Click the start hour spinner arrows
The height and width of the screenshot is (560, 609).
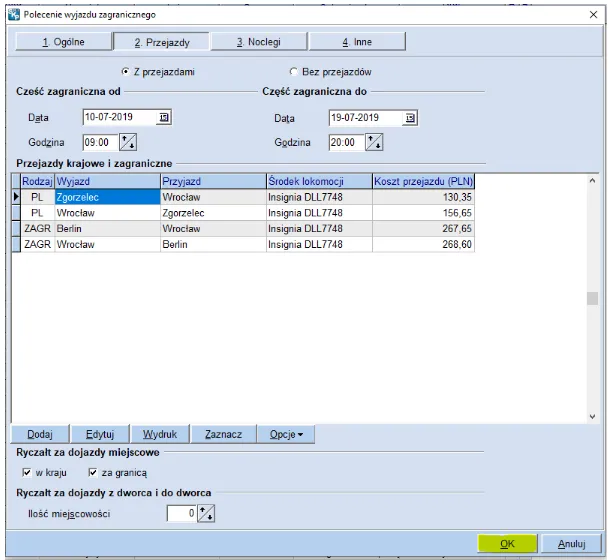[x=128, y=142]
